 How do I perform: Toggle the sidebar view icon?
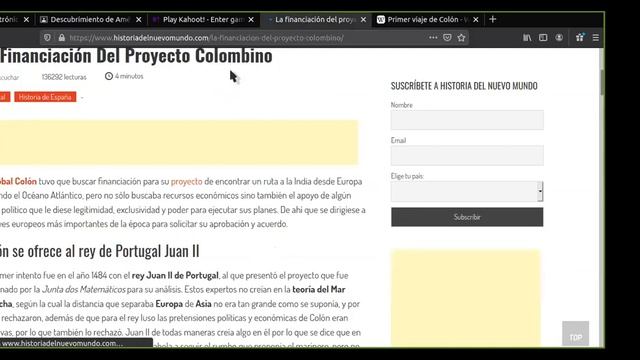[543, 38]
